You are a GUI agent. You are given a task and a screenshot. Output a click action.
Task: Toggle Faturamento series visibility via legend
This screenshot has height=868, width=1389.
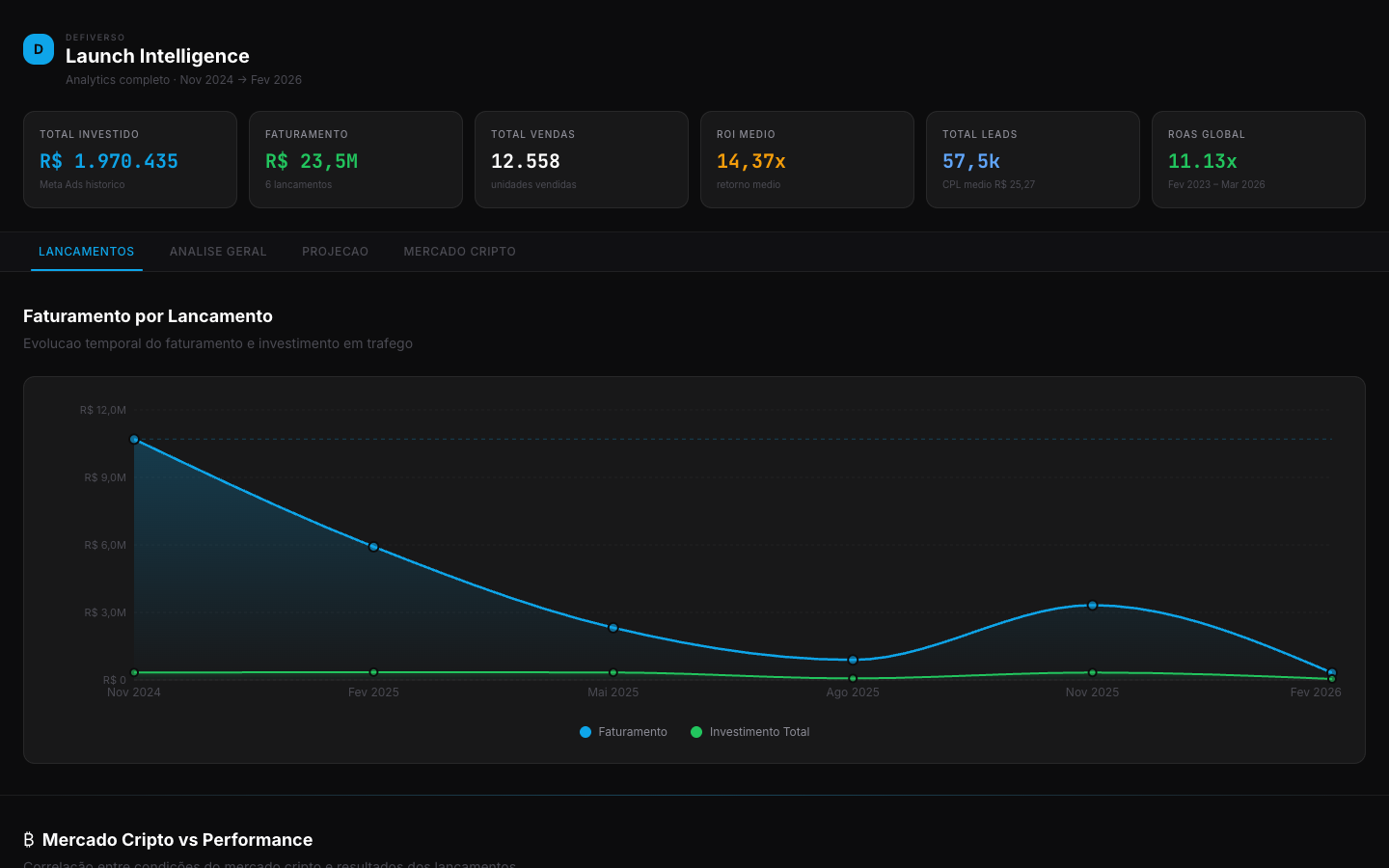click(x=623, y=732)
